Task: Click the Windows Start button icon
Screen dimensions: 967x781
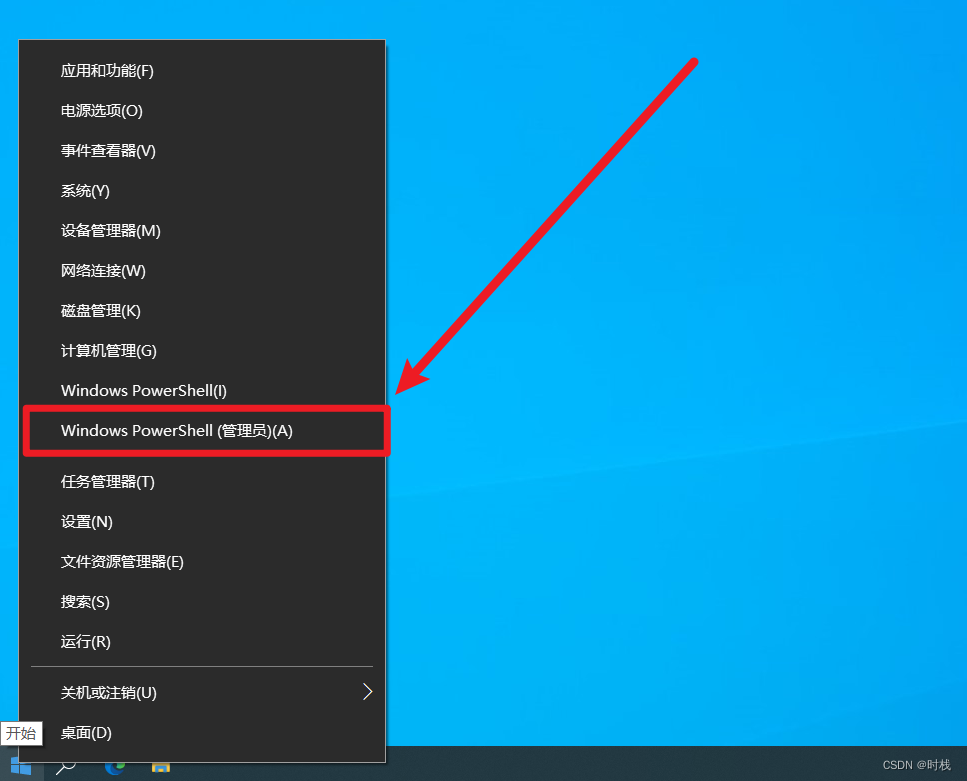Action: click(21, 767)
